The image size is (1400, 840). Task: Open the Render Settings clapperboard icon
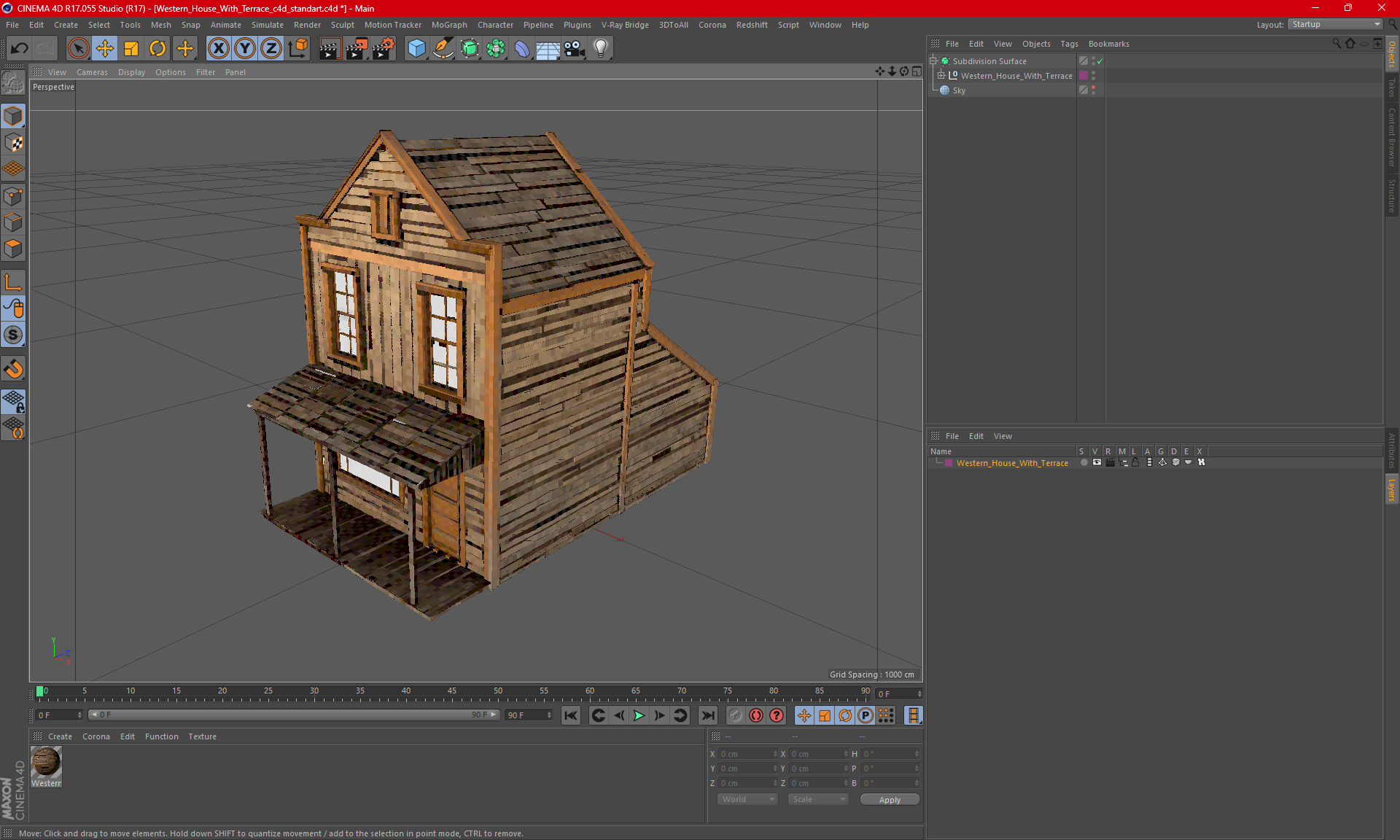tap(382, 48)
